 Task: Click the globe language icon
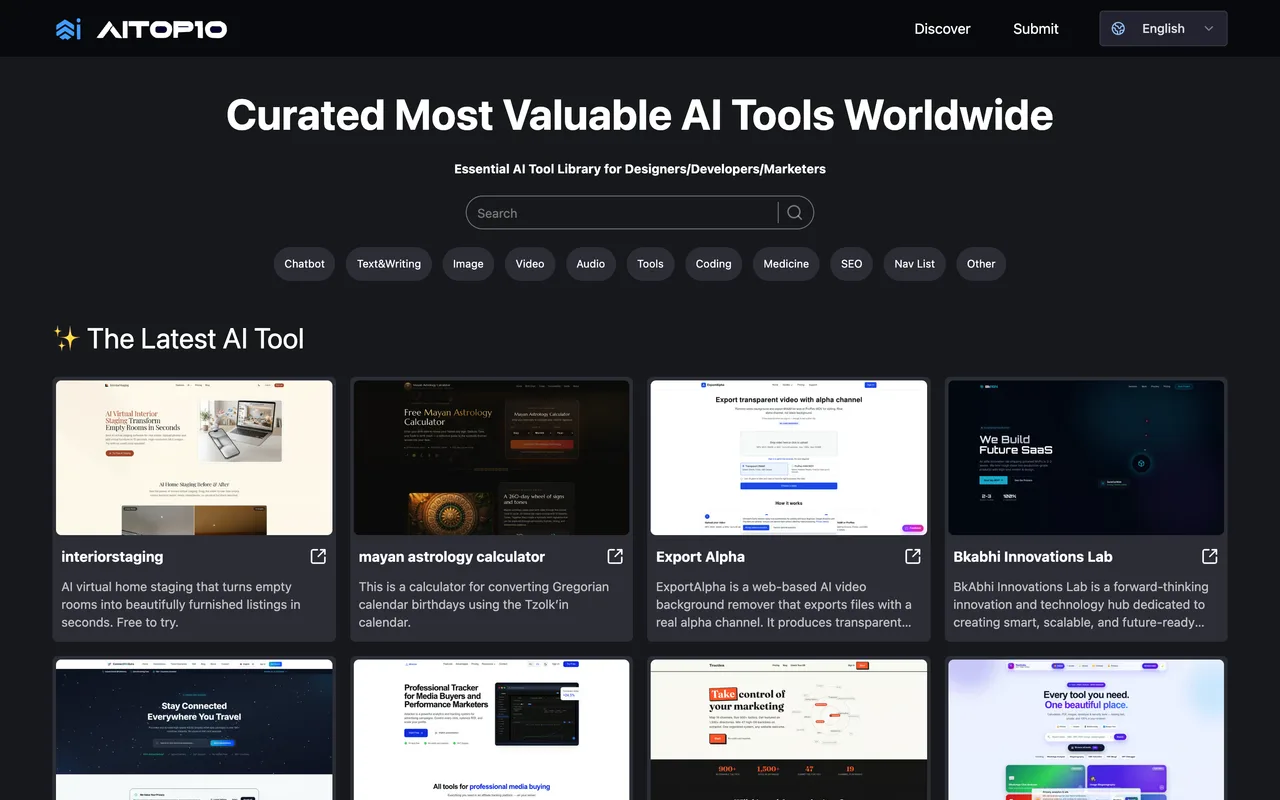click(1119, 29)
